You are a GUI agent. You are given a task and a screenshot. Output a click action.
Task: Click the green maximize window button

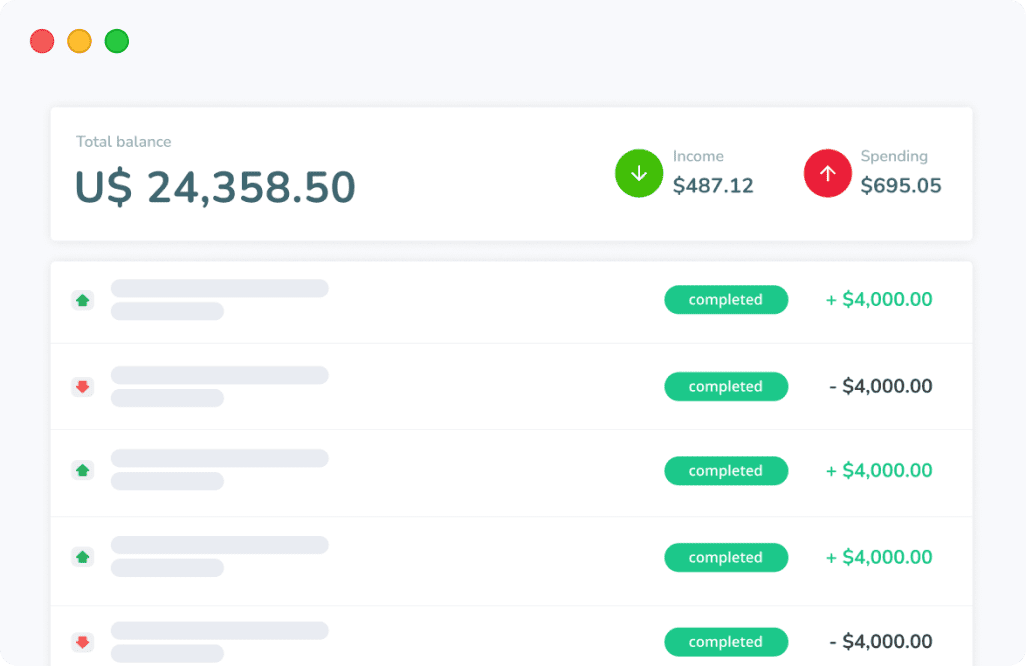tap(117, 41)
